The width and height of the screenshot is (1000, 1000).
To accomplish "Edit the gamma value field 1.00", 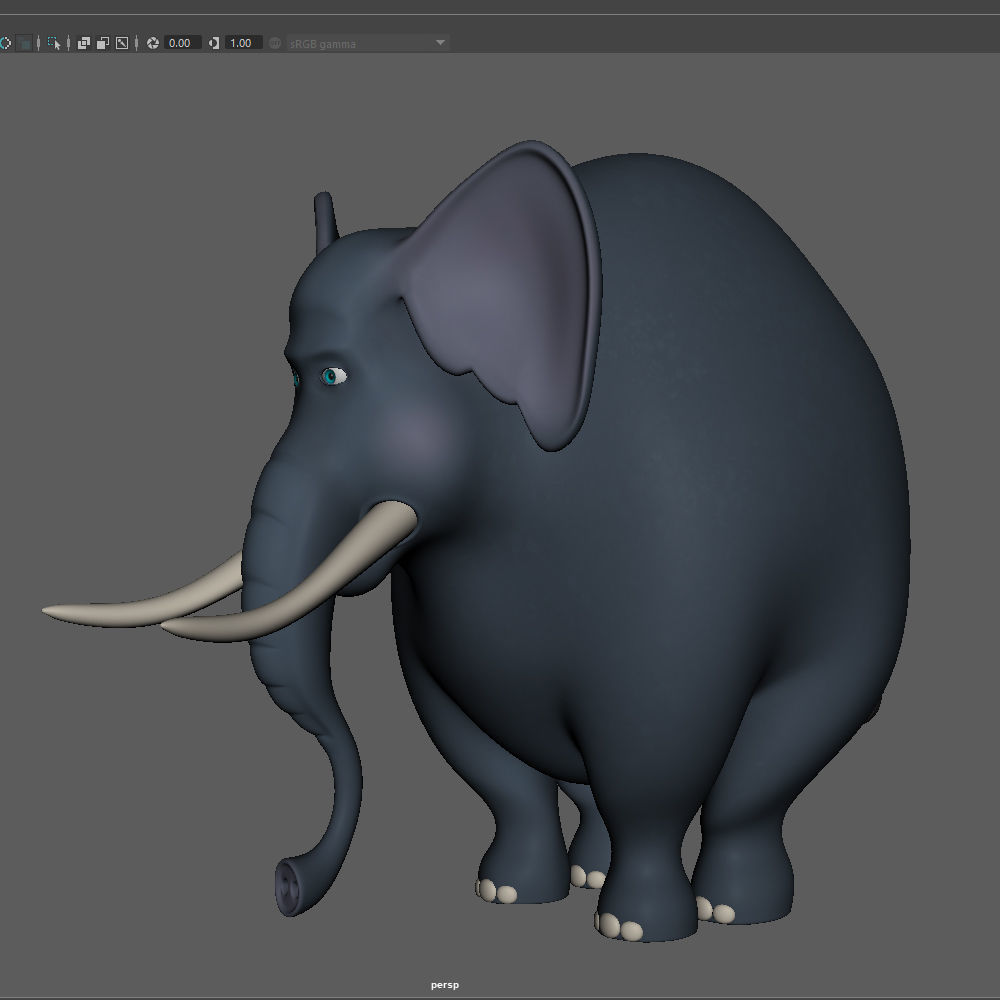I will coord(244,43).
